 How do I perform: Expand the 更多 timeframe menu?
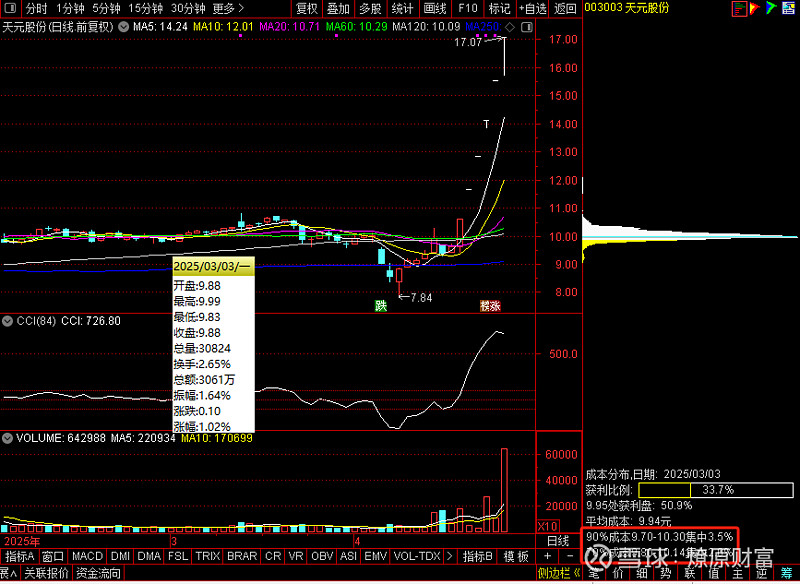228,9
